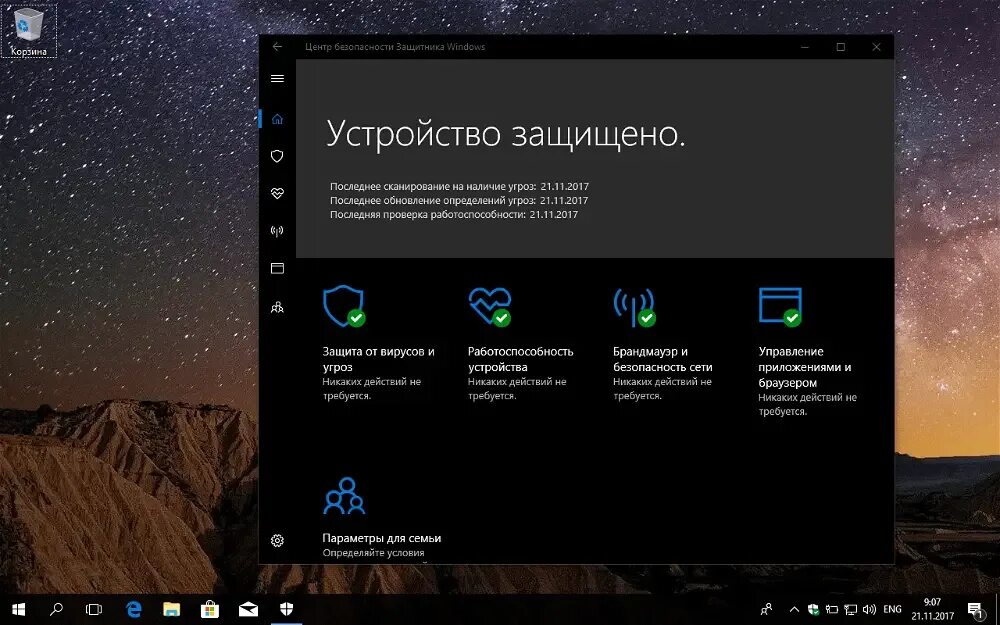Screen dimensions: 1000x625
Task: Open "Защита от вирусов и угроз" heading
Action: 378,359
